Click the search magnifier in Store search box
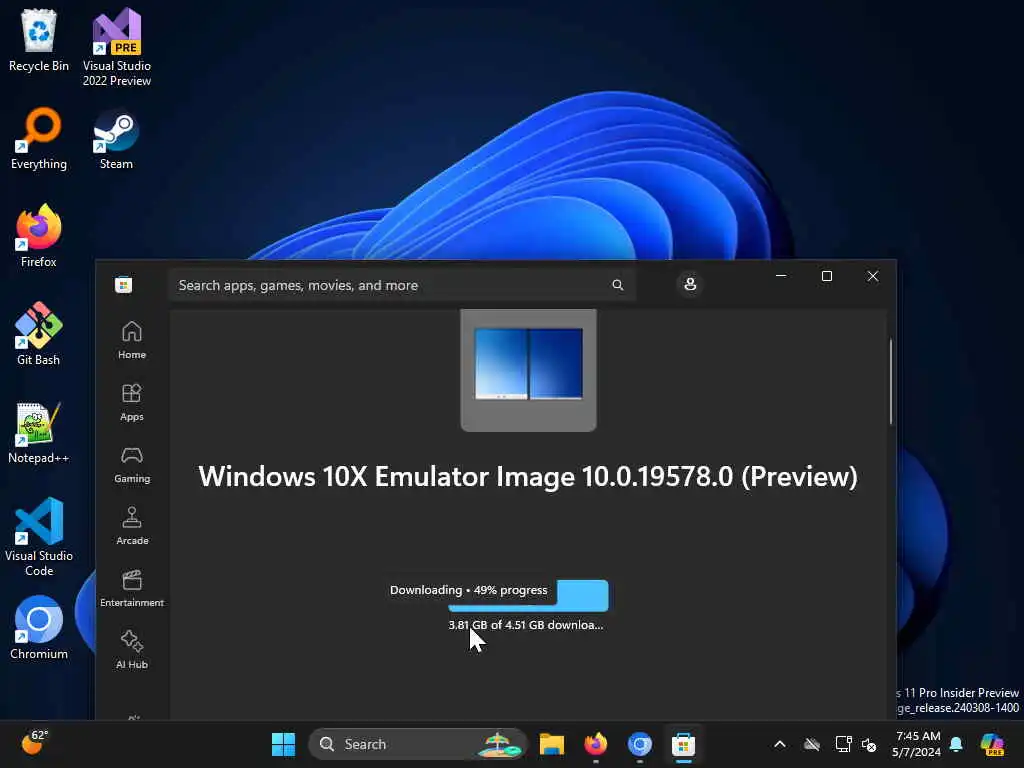This screenshot has height=768, width=1024. point(618,285)
